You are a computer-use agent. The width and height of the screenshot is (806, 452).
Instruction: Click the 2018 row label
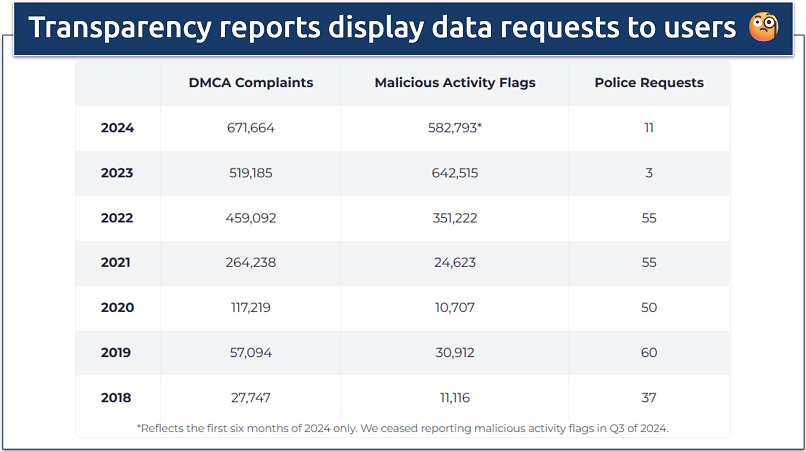click(117, 398)
